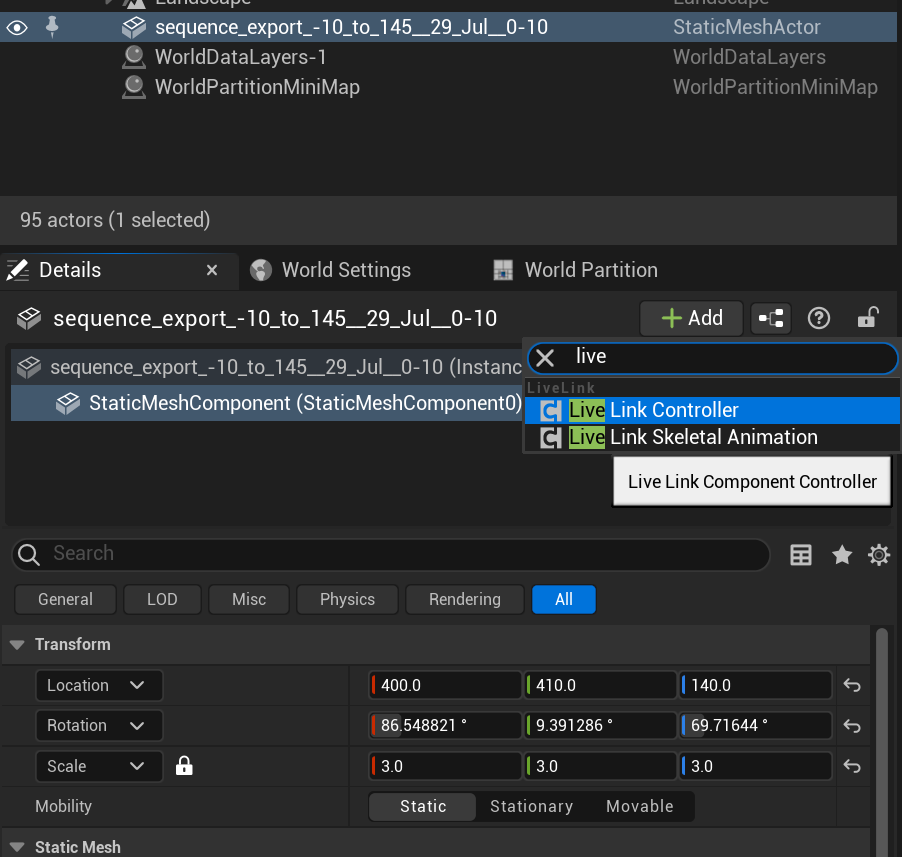The height and width of the screenshot is (857, 902).
Task: Click the Details property Search field
Action: click(400, 554)
